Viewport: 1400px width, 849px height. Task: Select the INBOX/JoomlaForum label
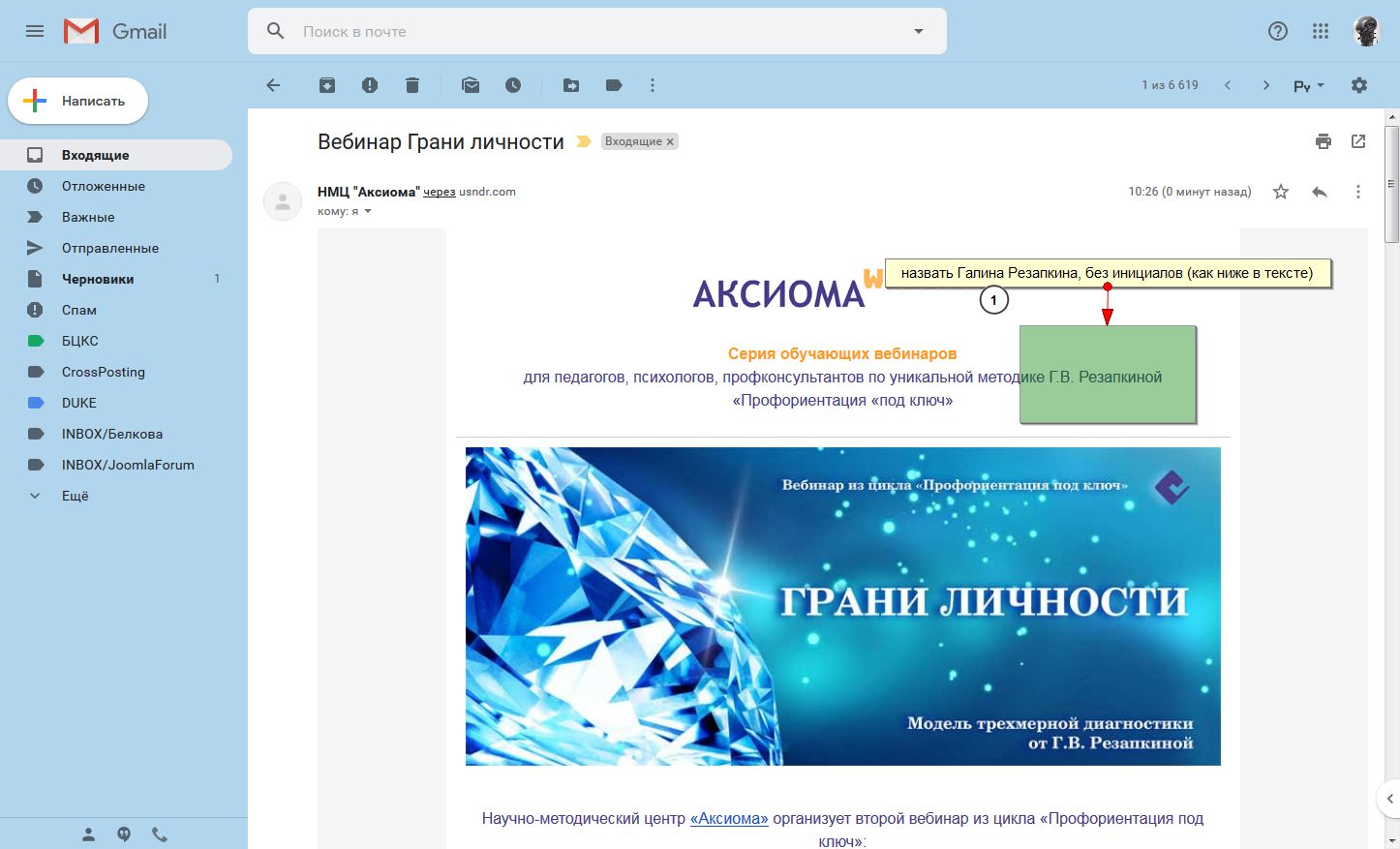pyautogui.click(x=116, y=465)
